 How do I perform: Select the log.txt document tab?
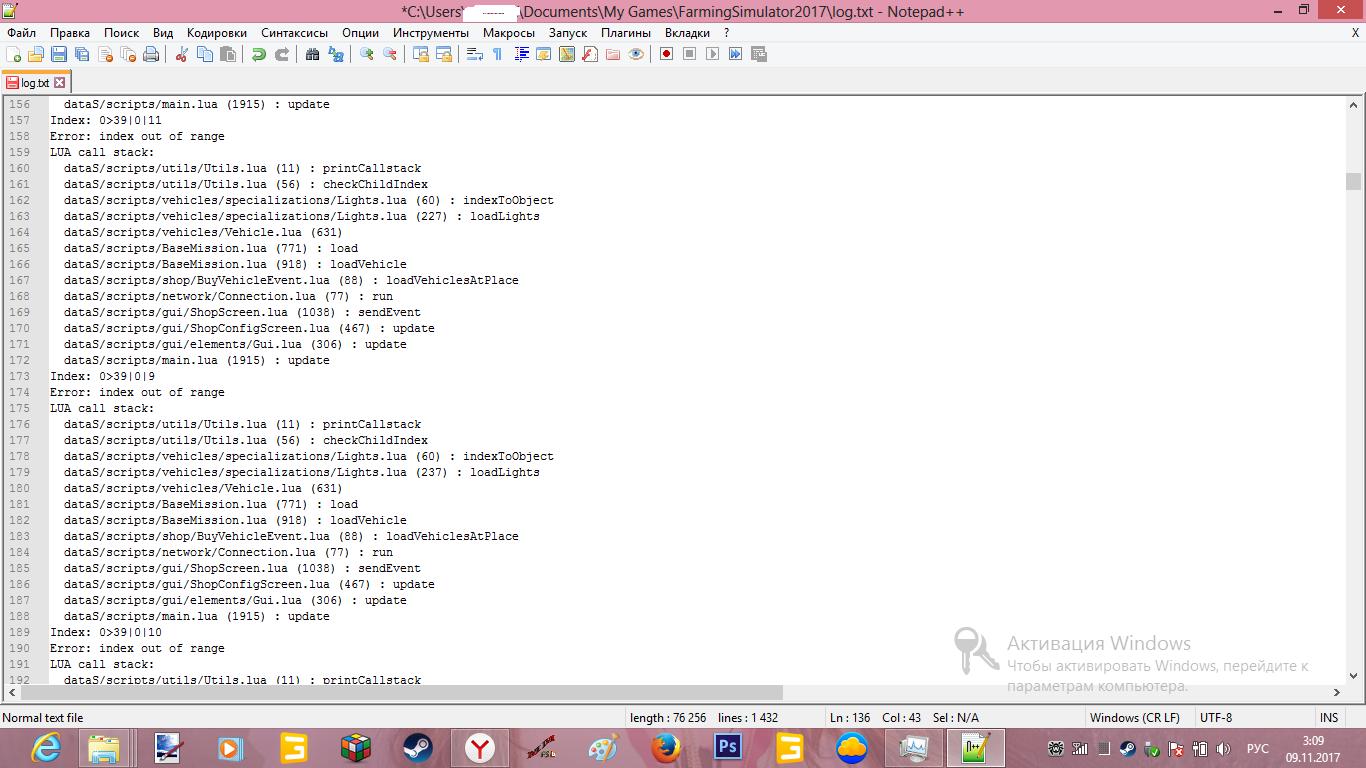(x=34, y=83)
